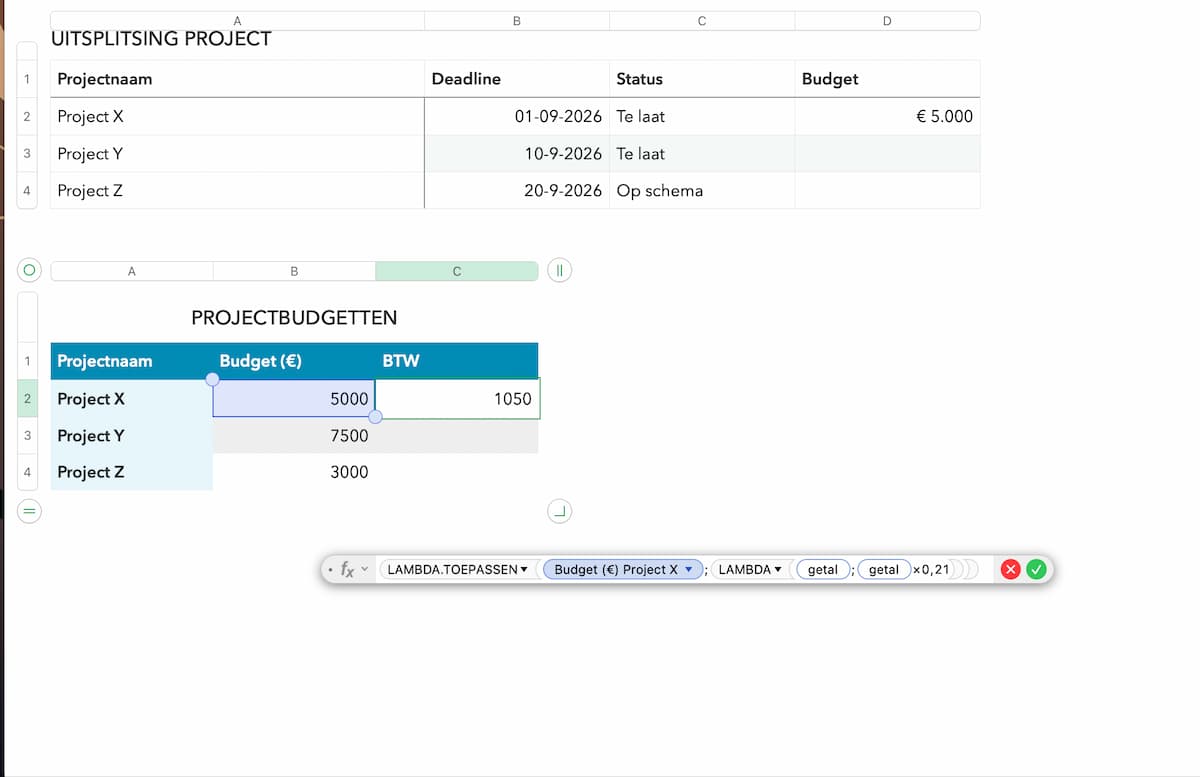Open the LAMBDA.TOEPASSEN function dropdown
This screenshot has width=1200, height=777.
tap(524, 570)
